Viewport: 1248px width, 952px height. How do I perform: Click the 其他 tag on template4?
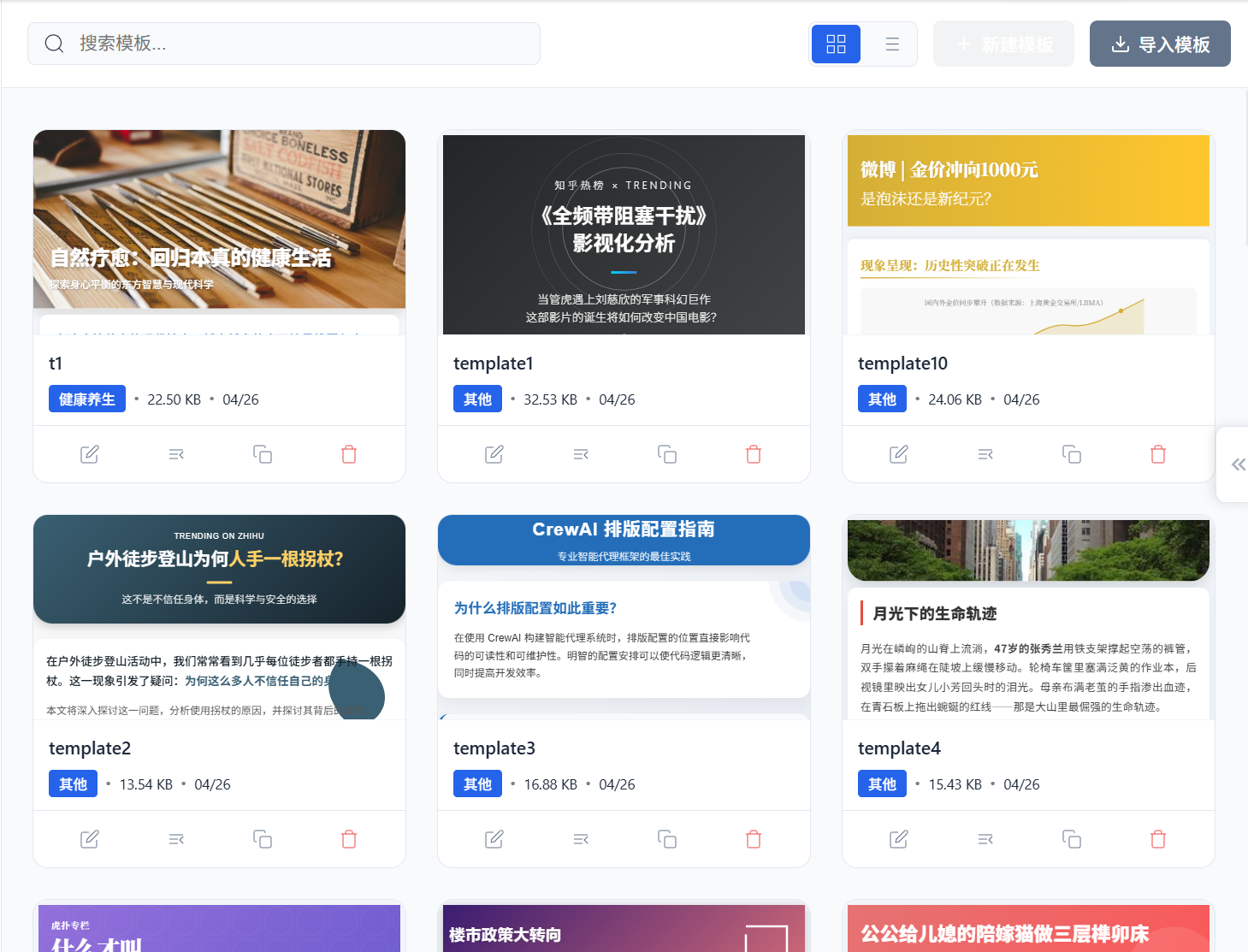[882, 784]
